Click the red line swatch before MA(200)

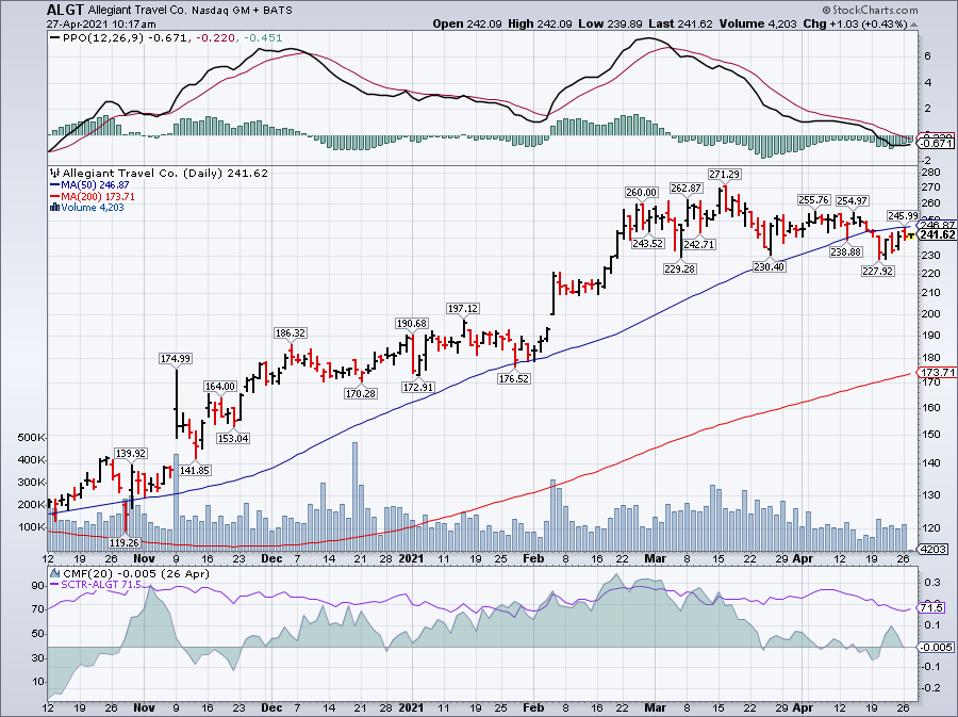(54, 197)
